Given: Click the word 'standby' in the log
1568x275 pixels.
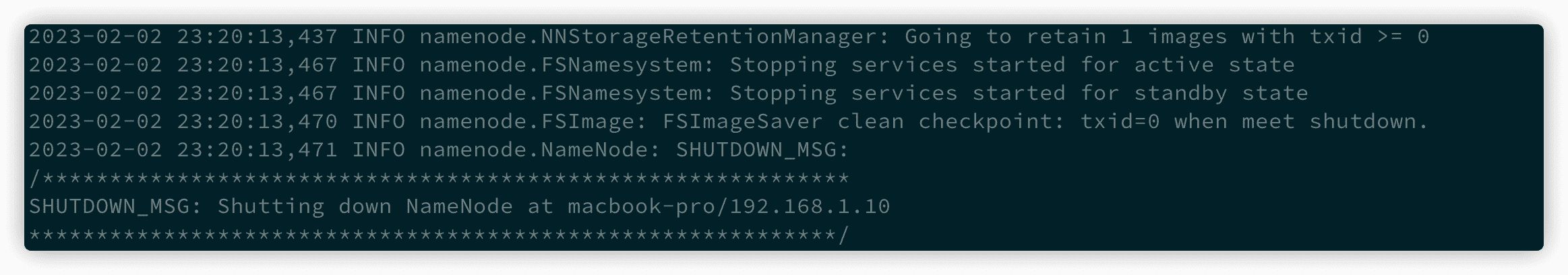Looking at the screenshot, I should click(1180, 93).
